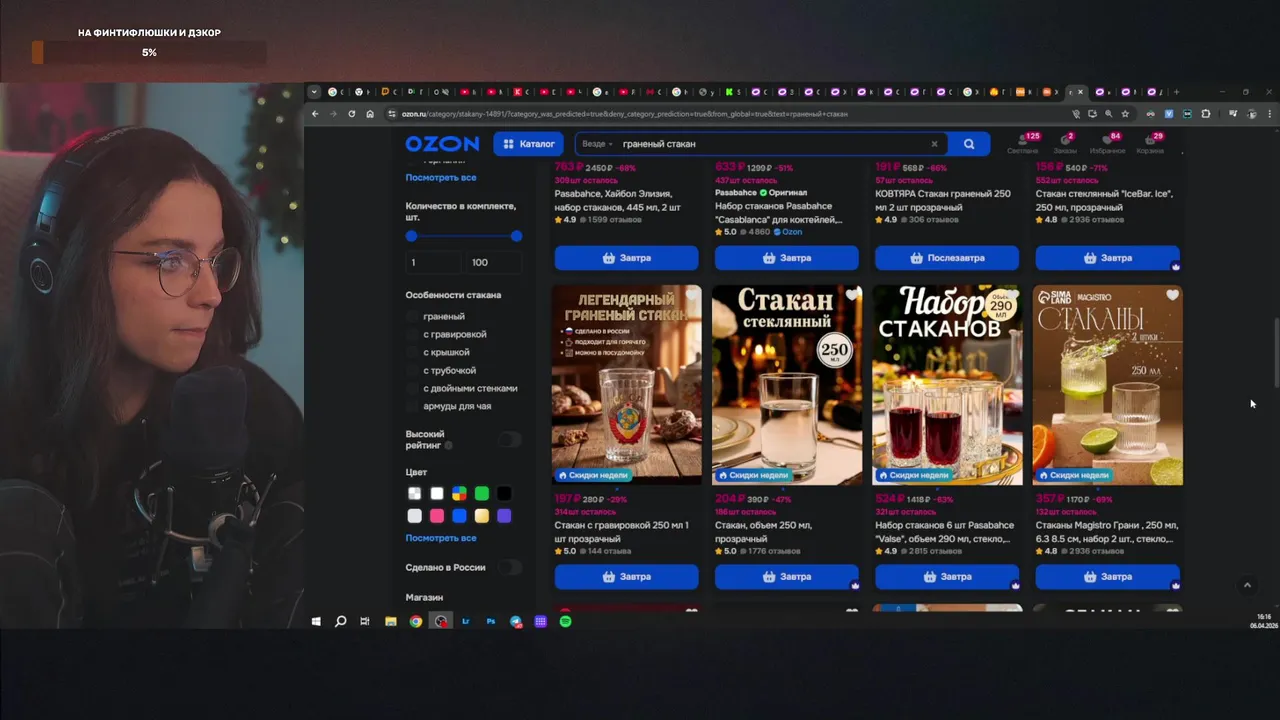Click Послезавтра button for КОВТЯРА стакан
This screenshot has width=1280, height=720.
(947, 258)
